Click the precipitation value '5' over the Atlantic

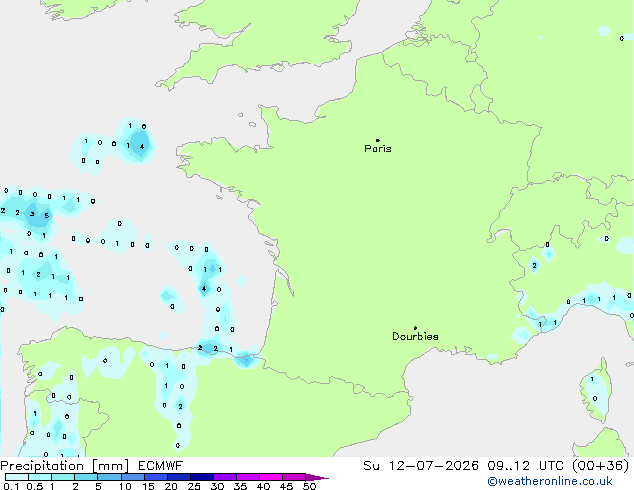pyautogui.click(x=46, y=215)
